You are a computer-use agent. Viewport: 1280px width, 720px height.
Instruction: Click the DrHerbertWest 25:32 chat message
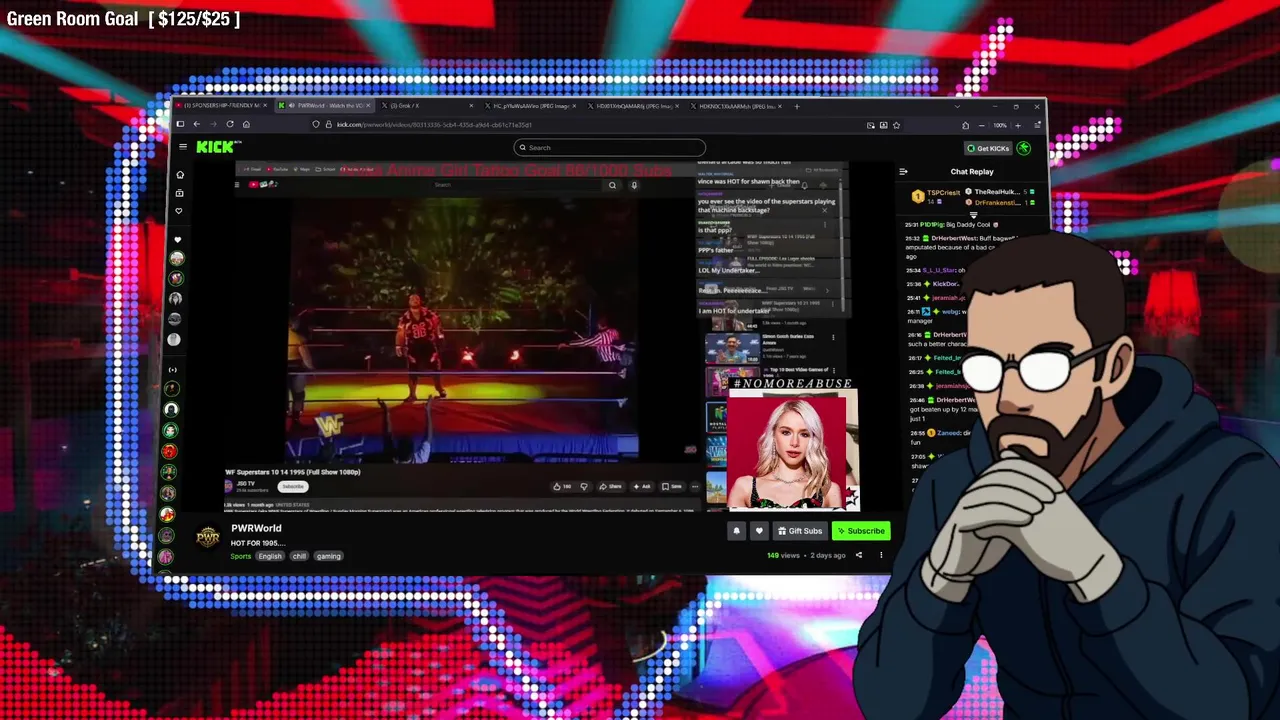[963, 245]
